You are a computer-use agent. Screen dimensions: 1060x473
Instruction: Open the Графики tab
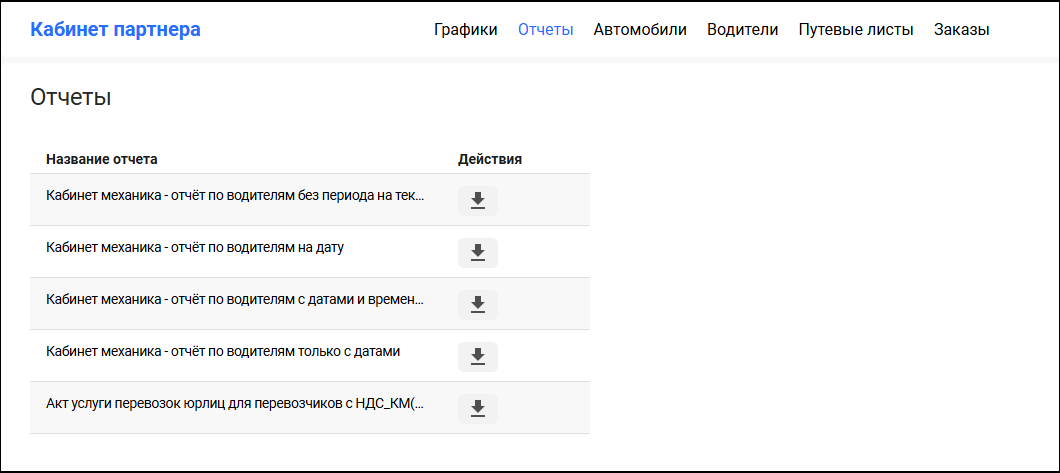465,30
